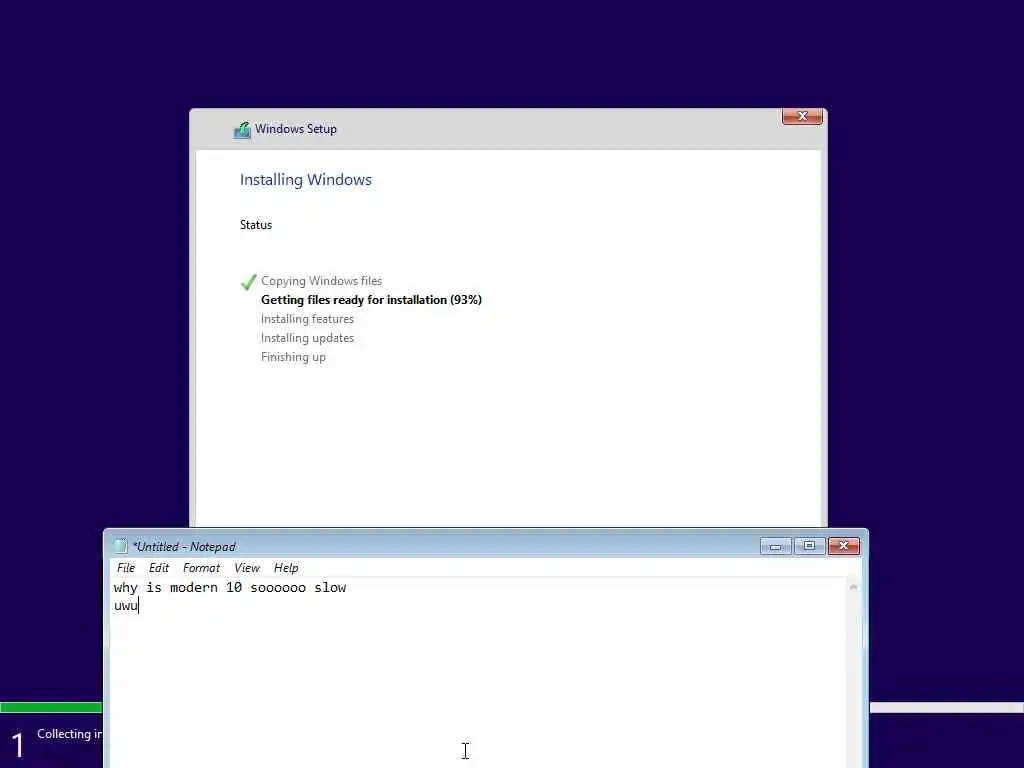This screenshot has width=1024, height=768.
Task: Open the Help menu in Notepad
Action: click(x=286, y=568)
